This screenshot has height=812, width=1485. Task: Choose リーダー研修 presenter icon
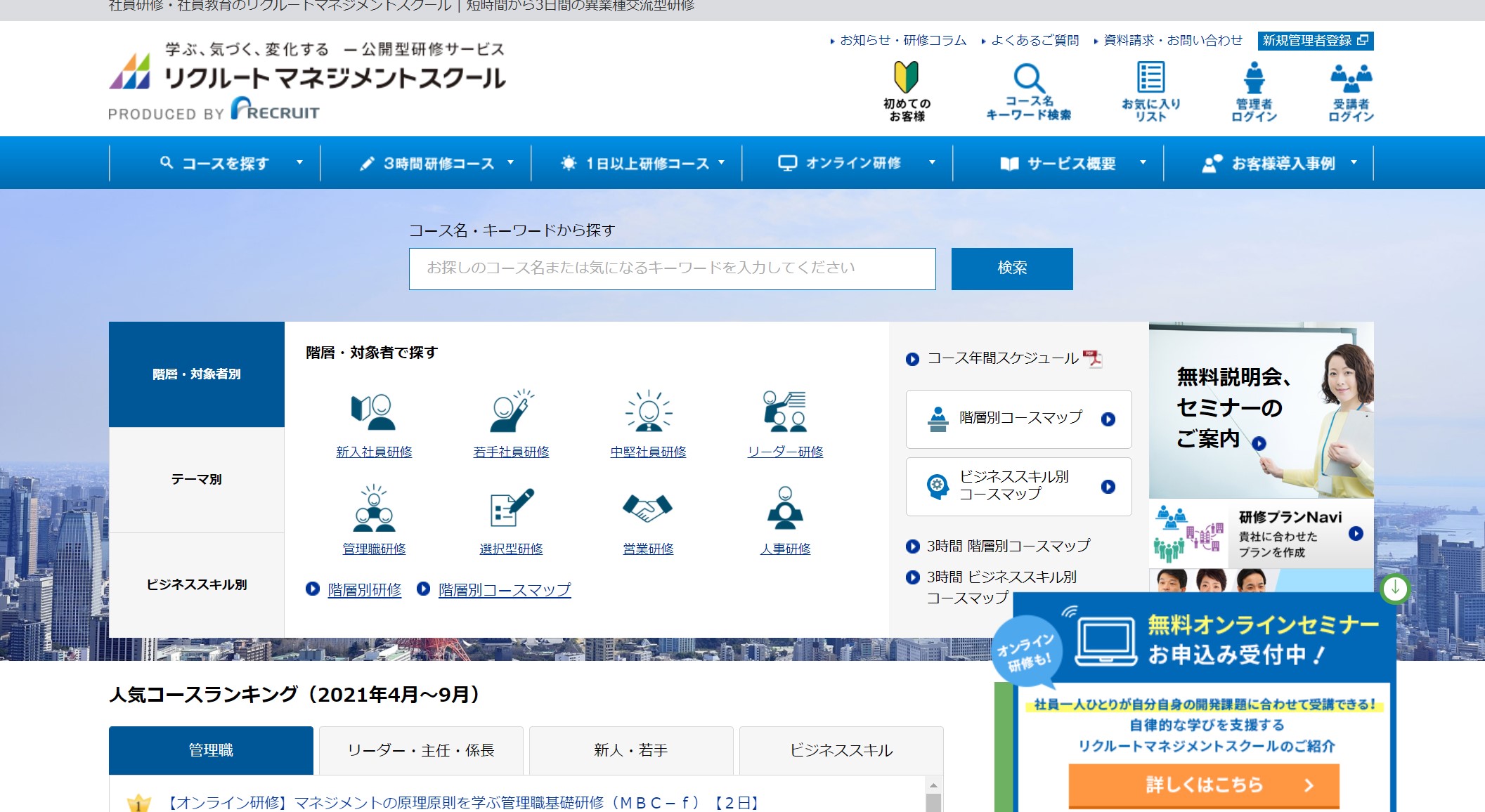pos(784,412)
